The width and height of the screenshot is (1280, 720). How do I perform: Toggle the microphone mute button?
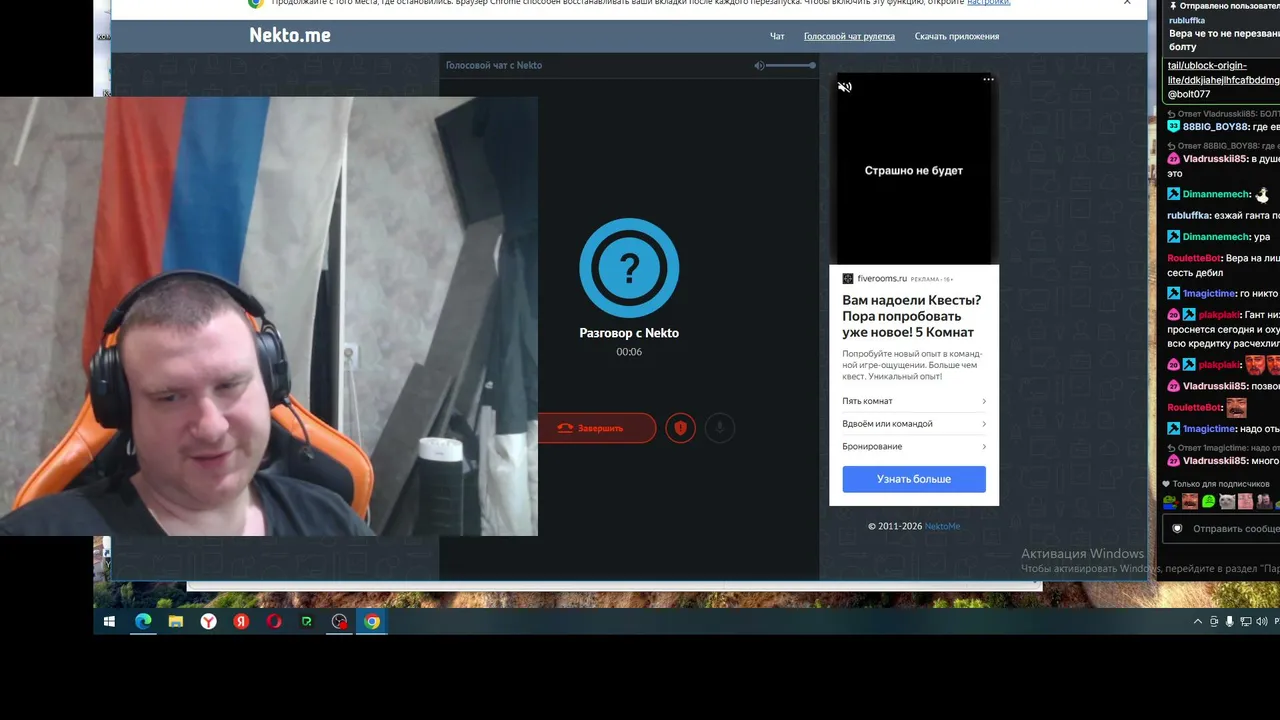719,428
